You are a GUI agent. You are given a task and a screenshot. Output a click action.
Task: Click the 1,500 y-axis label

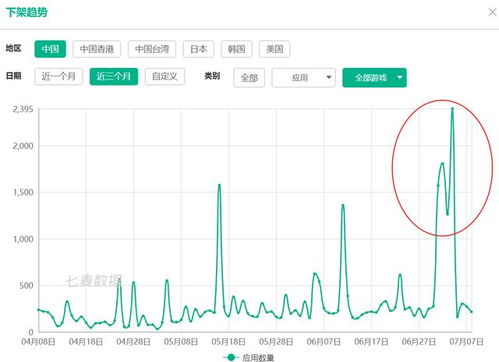pos(23,192)
